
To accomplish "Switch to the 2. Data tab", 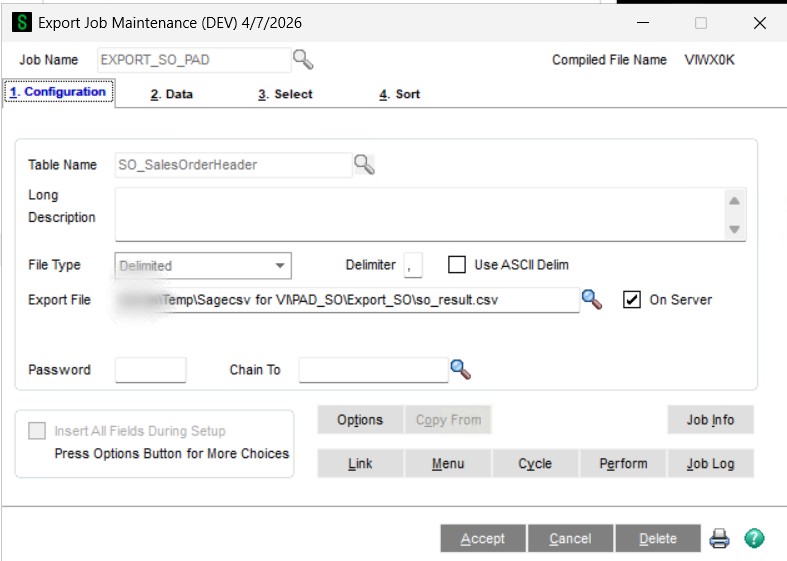I will click(x=172, y=94).
